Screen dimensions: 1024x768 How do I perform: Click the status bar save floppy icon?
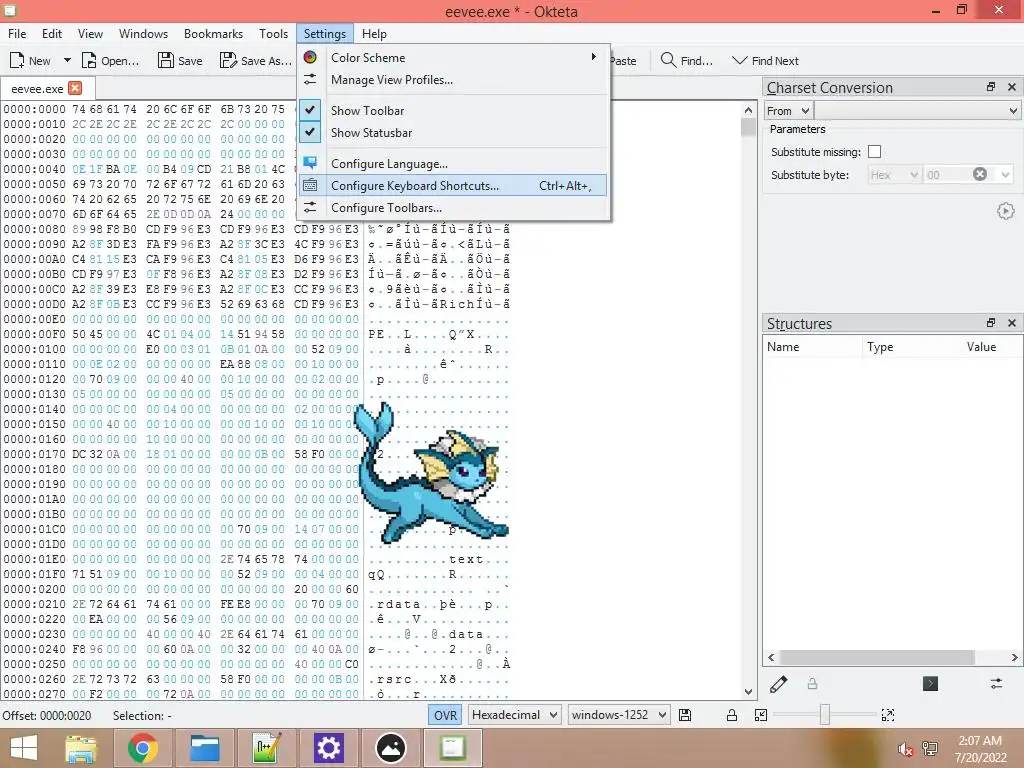tap(685, 715)
